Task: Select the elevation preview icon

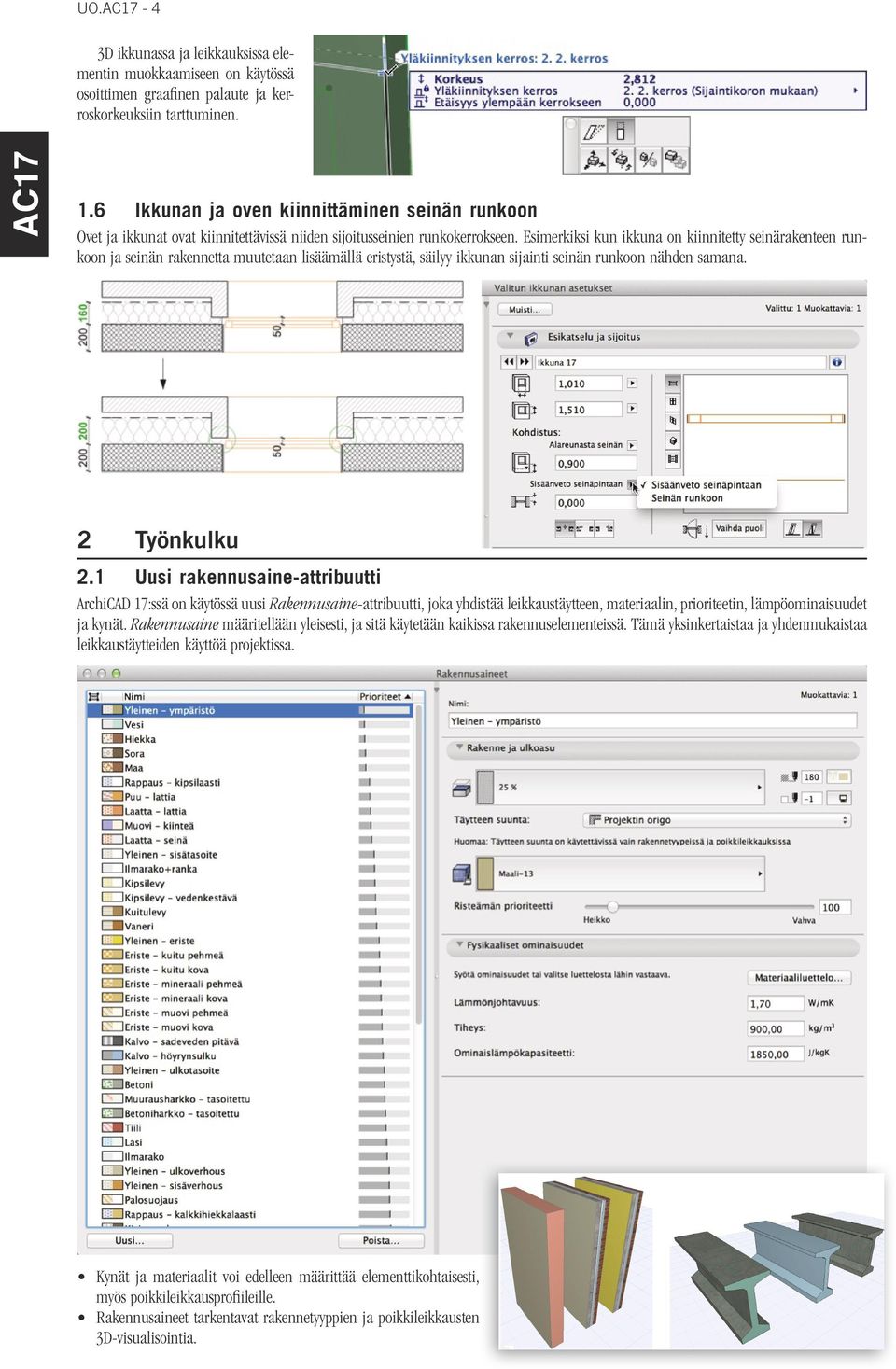Action: [673, 402]
